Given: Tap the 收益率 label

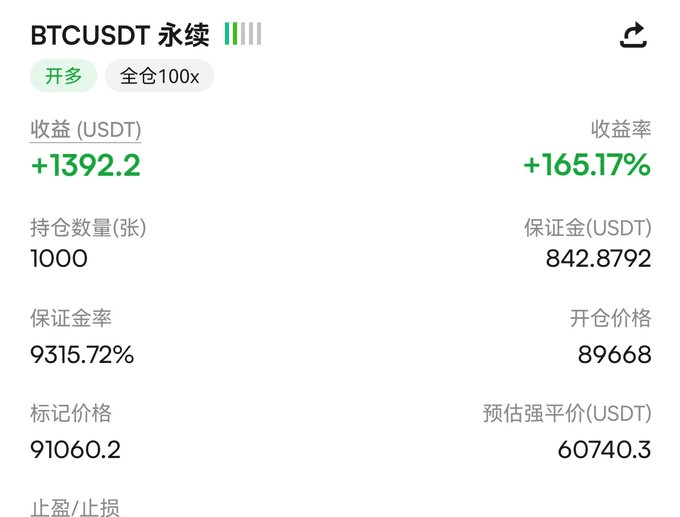Looking at the screenshot, I should coord(621,130).
